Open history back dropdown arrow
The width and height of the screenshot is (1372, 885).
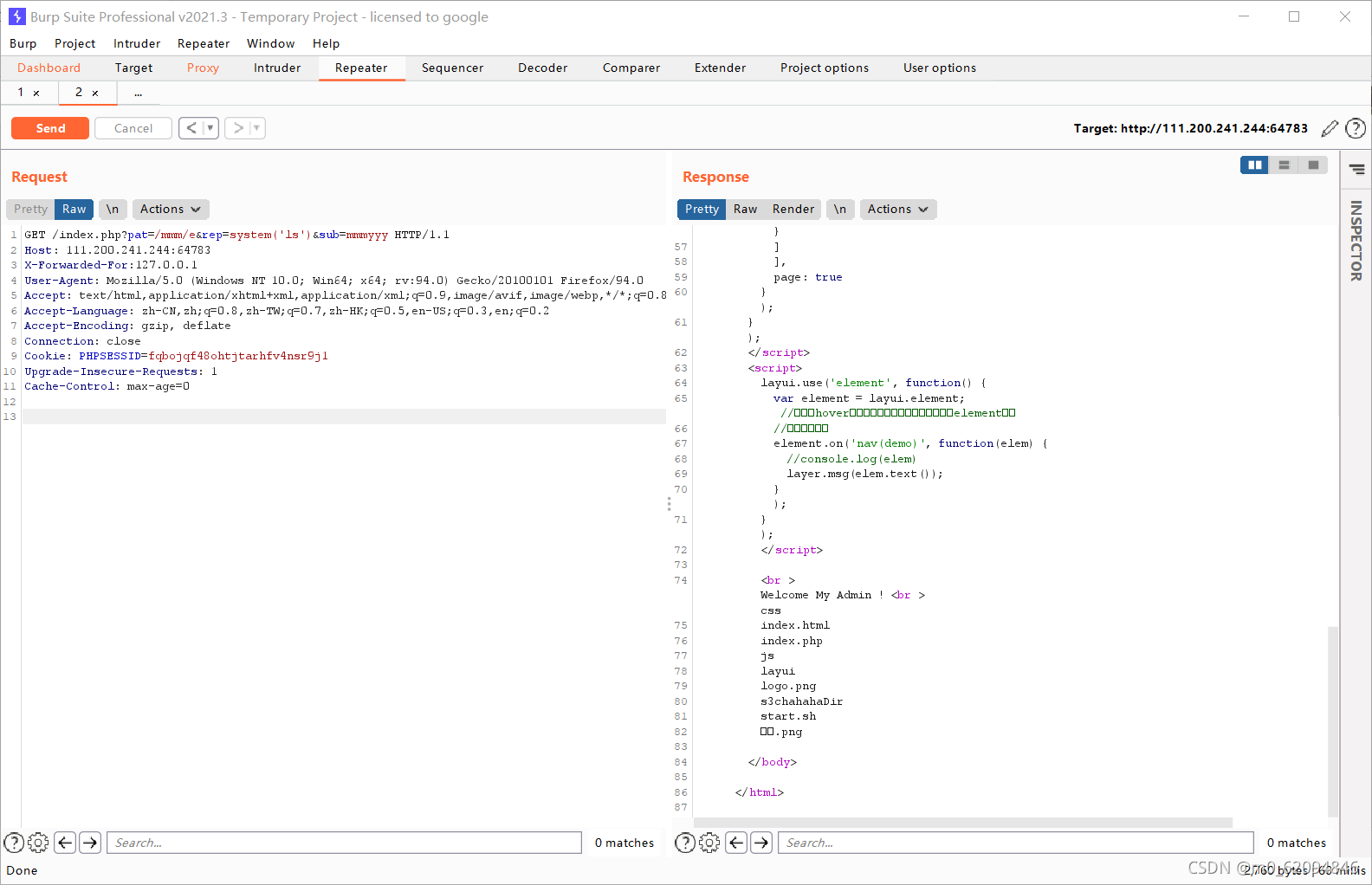point(210,128)
